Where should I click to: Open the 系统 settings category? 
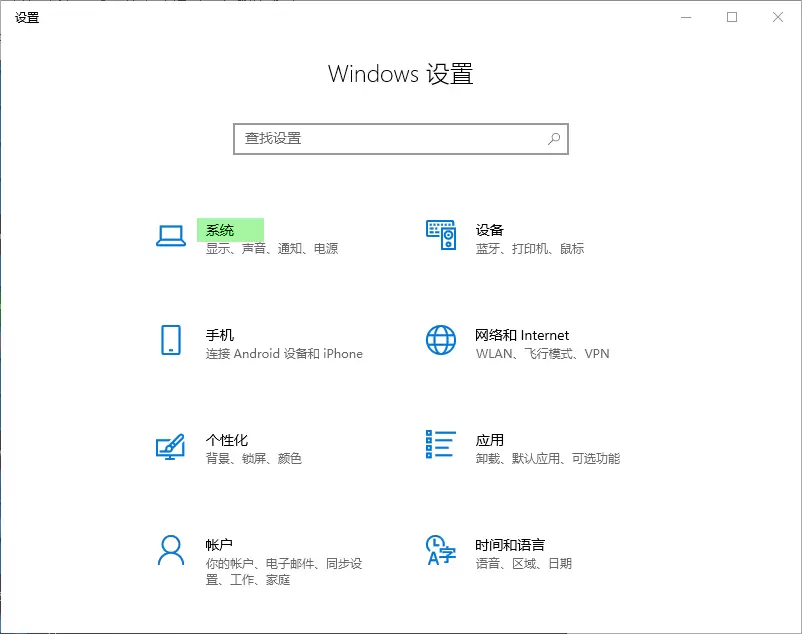(x=220, y=231)
